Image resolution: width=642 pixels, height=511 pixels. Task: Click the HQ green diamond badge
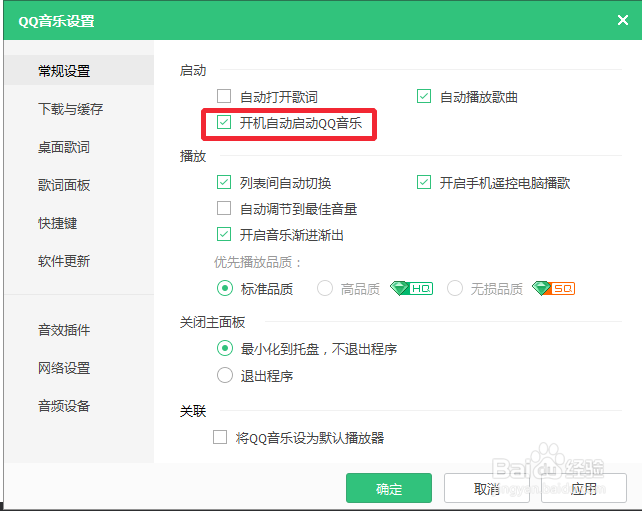pos(411,288)
